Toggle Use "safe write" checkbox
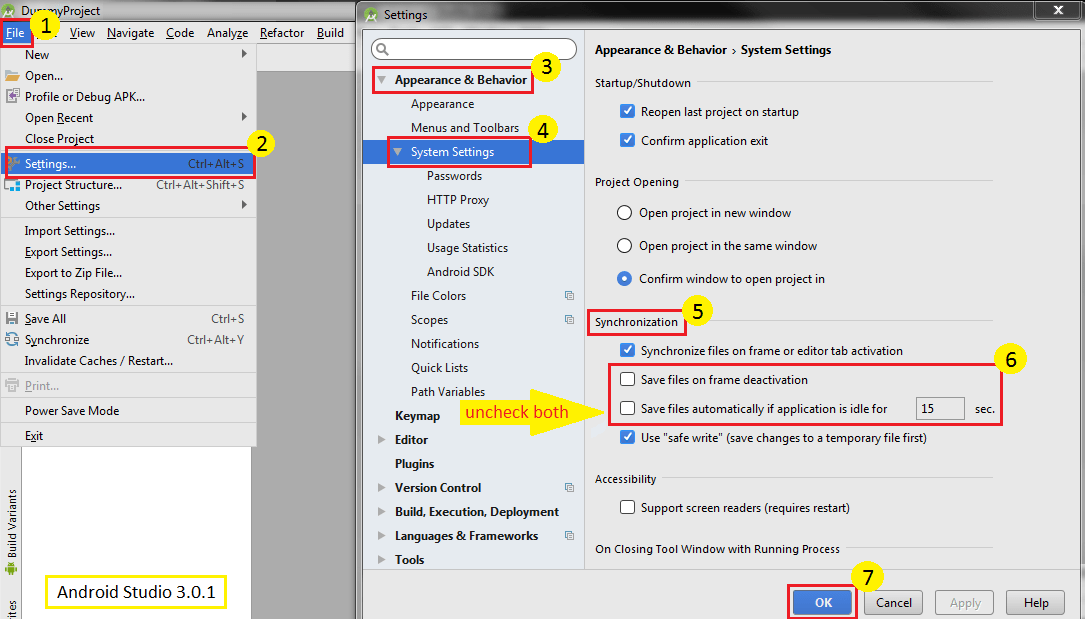Viewport: 1085px width, 619px height. (628, 438)
